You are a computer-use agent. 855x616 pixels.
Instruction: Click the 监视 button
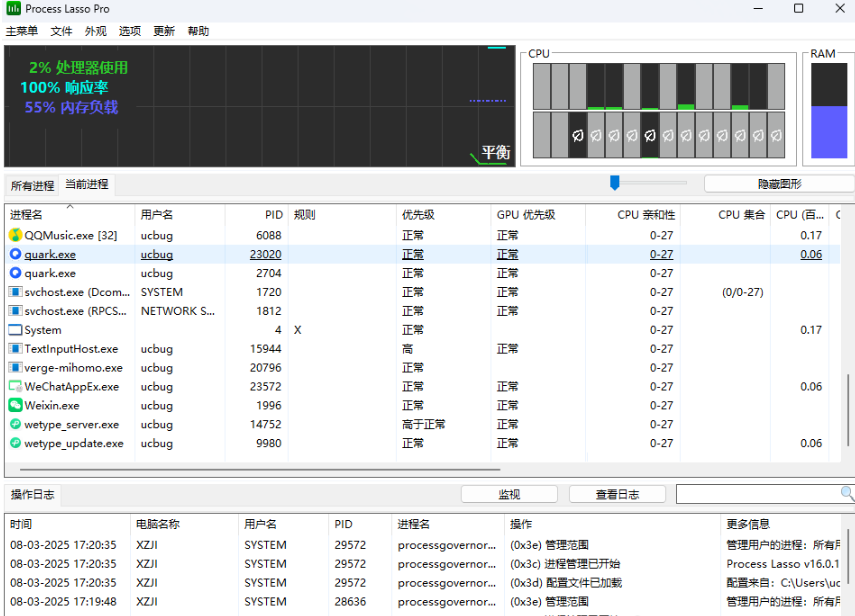coord(509,493)
